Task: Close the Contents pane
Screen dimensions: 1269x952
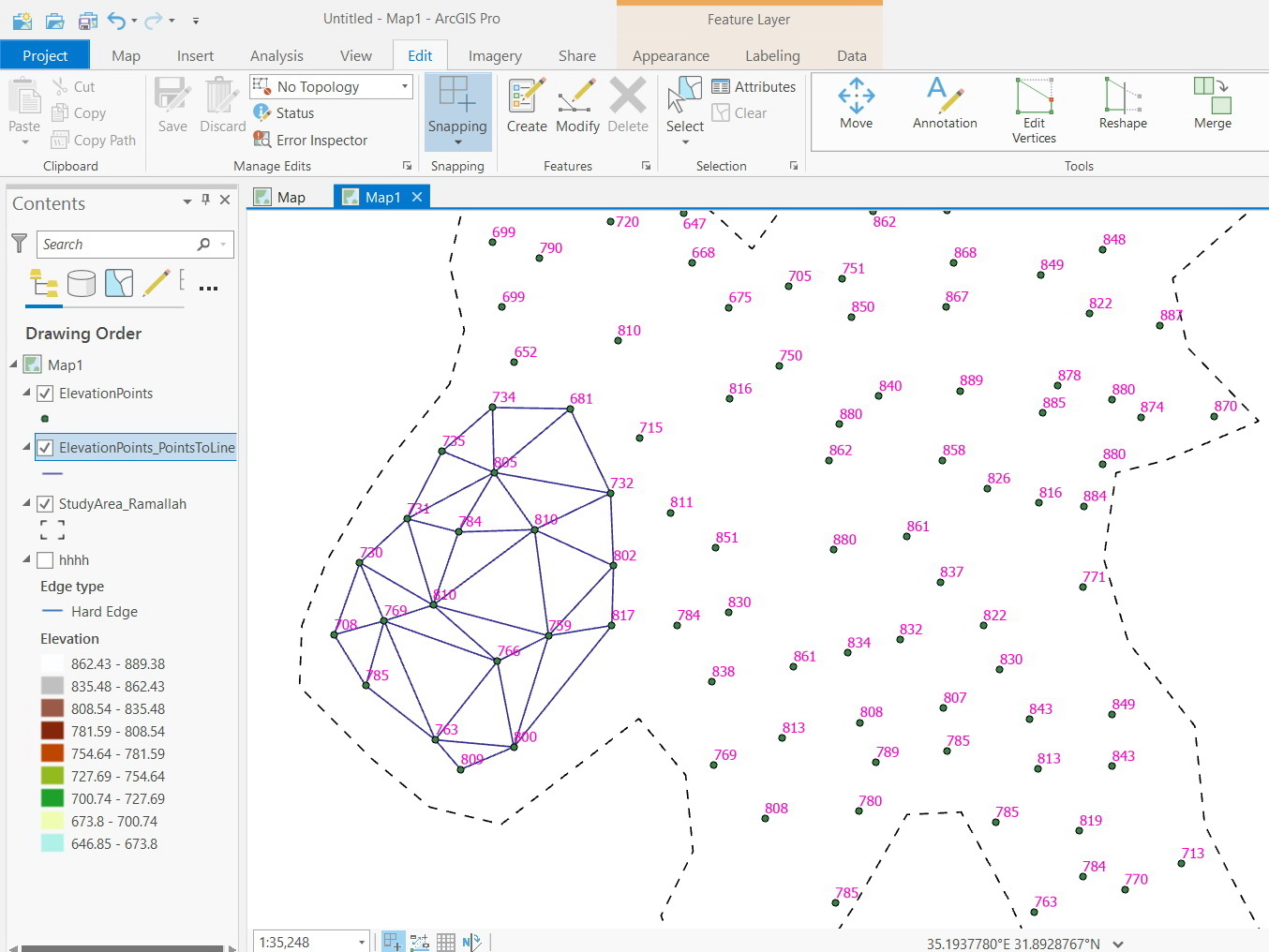Action: point(225,200)
